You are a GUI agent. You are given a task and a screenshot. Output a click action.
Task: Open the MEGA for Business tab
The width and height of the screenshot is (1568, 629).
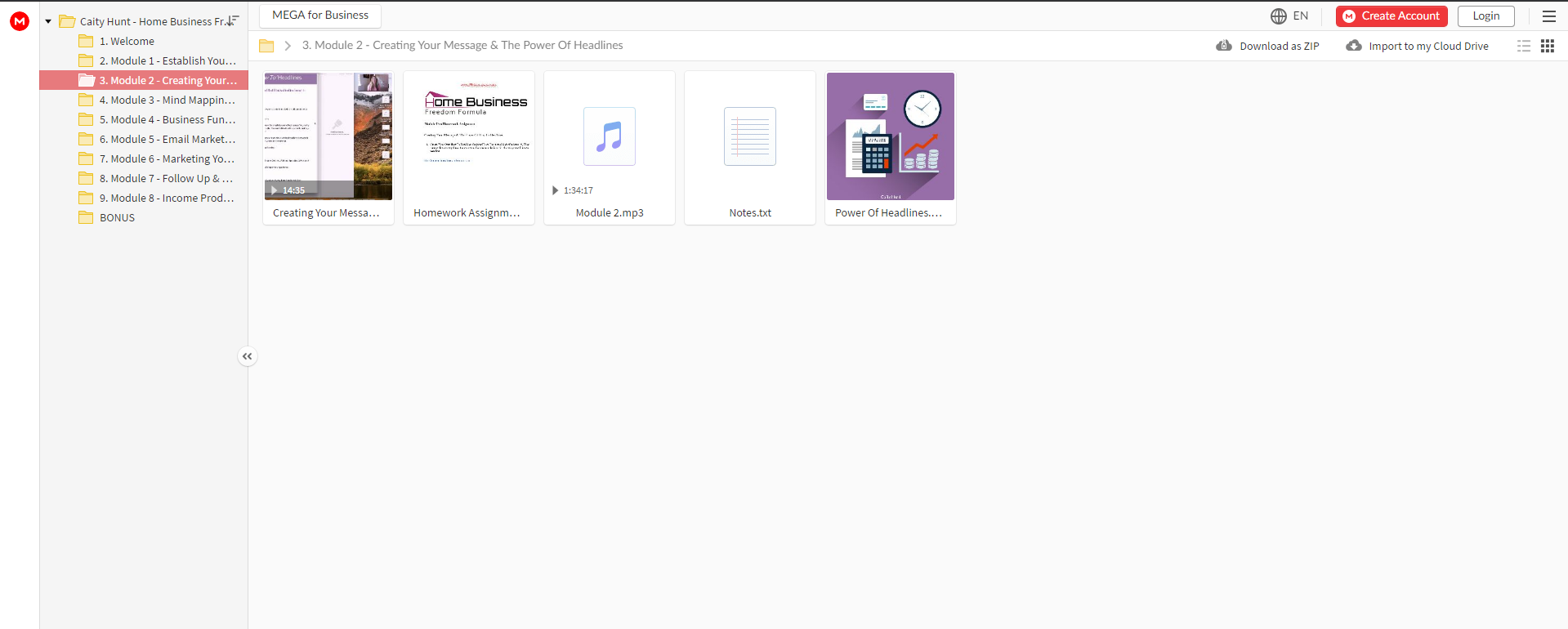coord(320,16)
